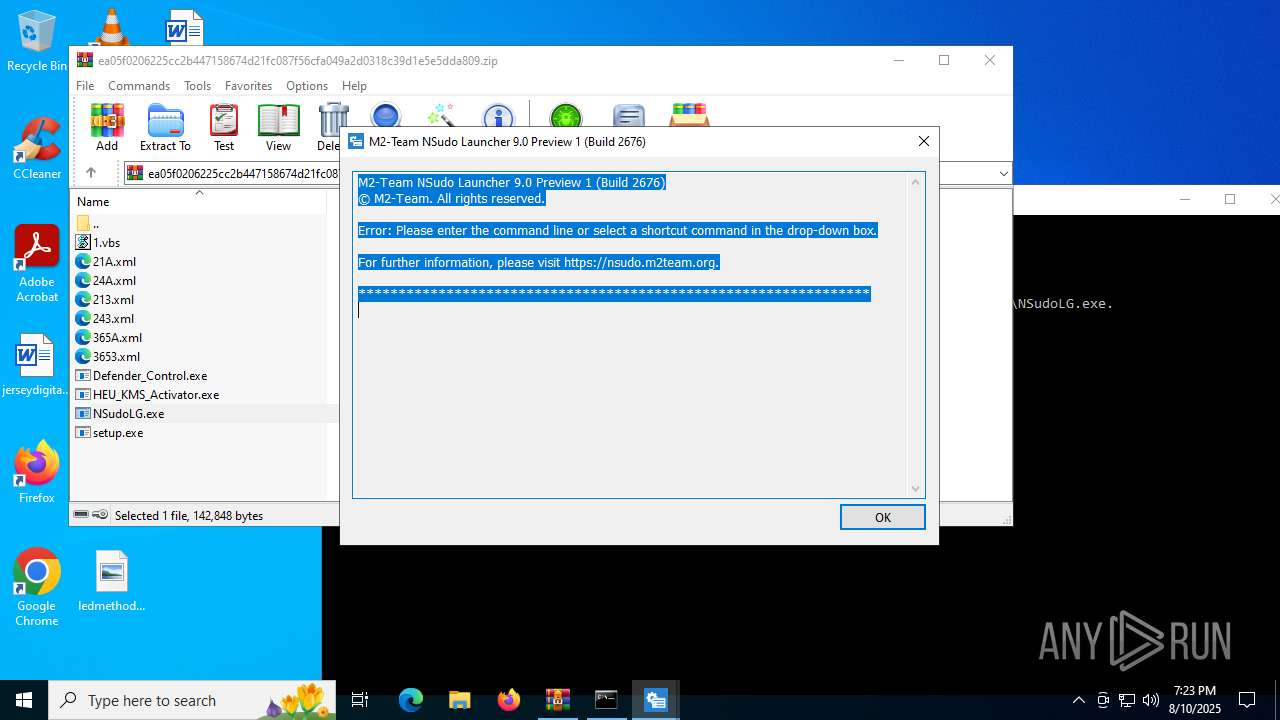1280x720 pixels.
Task: Open Microsoft Edge from the taskbar
Action: pos(411,700)
